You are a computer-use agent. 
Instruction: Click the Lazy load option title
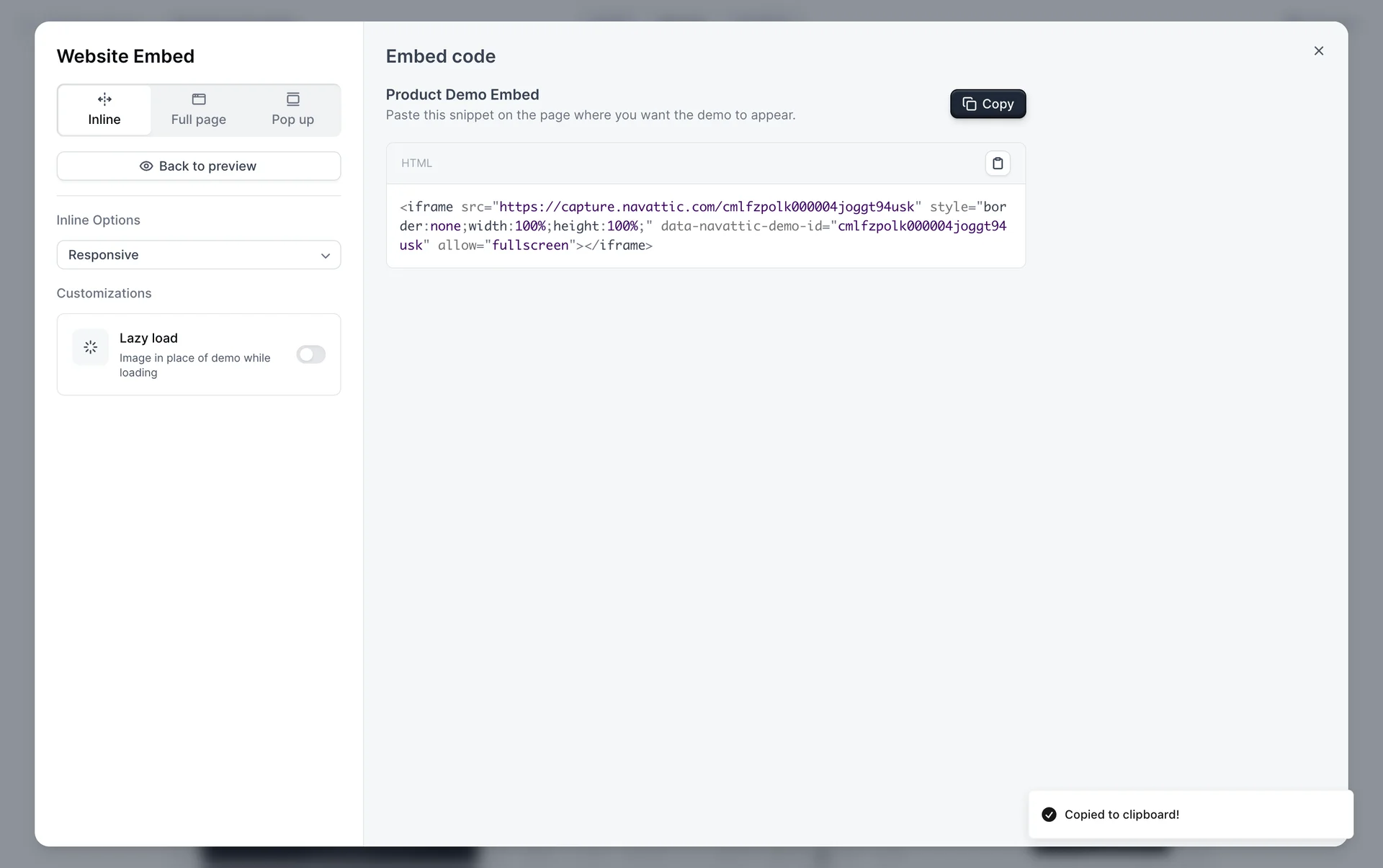[x=148, y=338]
